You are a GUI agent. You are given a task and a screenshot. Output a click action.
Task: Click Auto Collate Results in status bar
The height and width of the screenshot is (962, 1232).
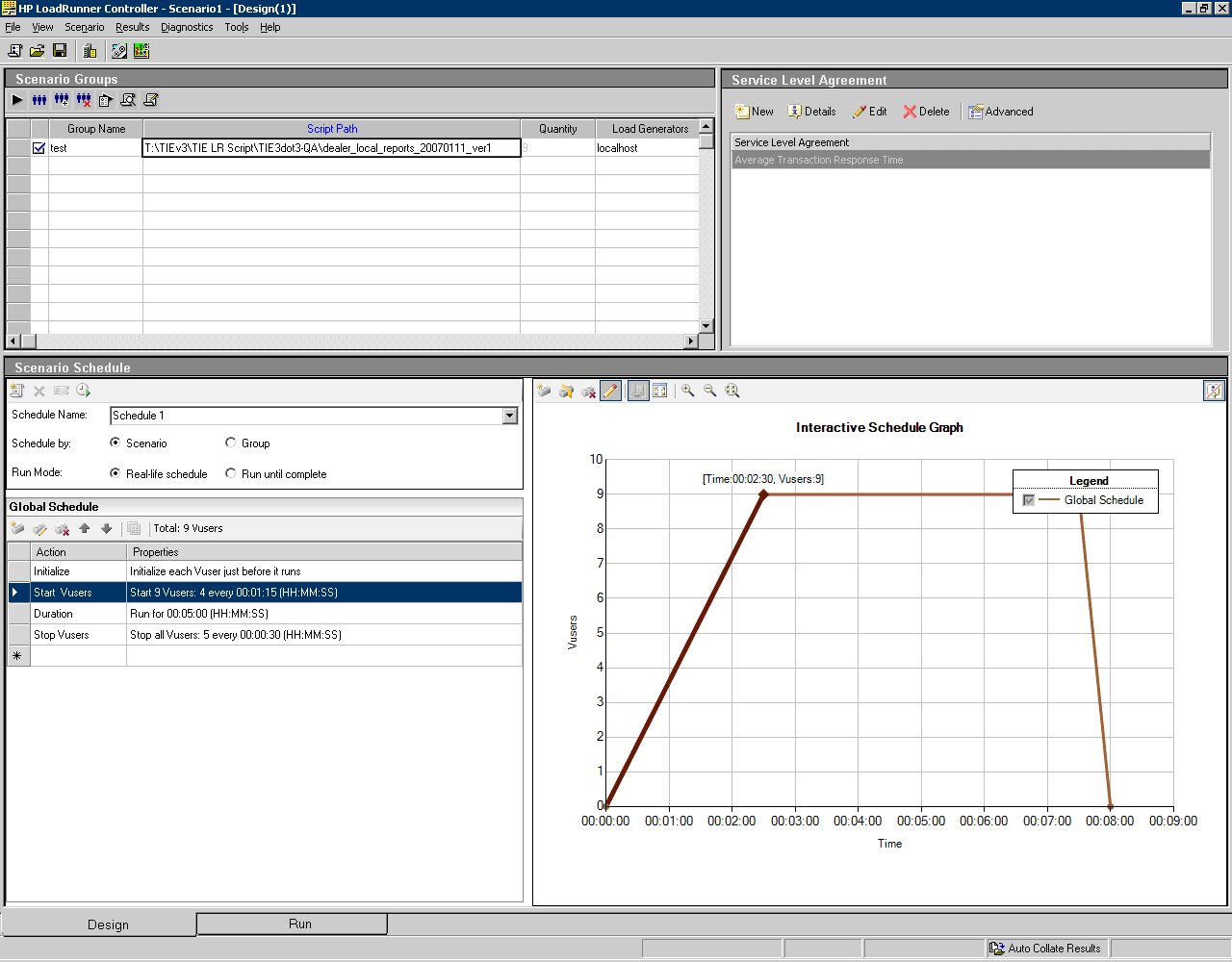click(x=1045, y=949)
